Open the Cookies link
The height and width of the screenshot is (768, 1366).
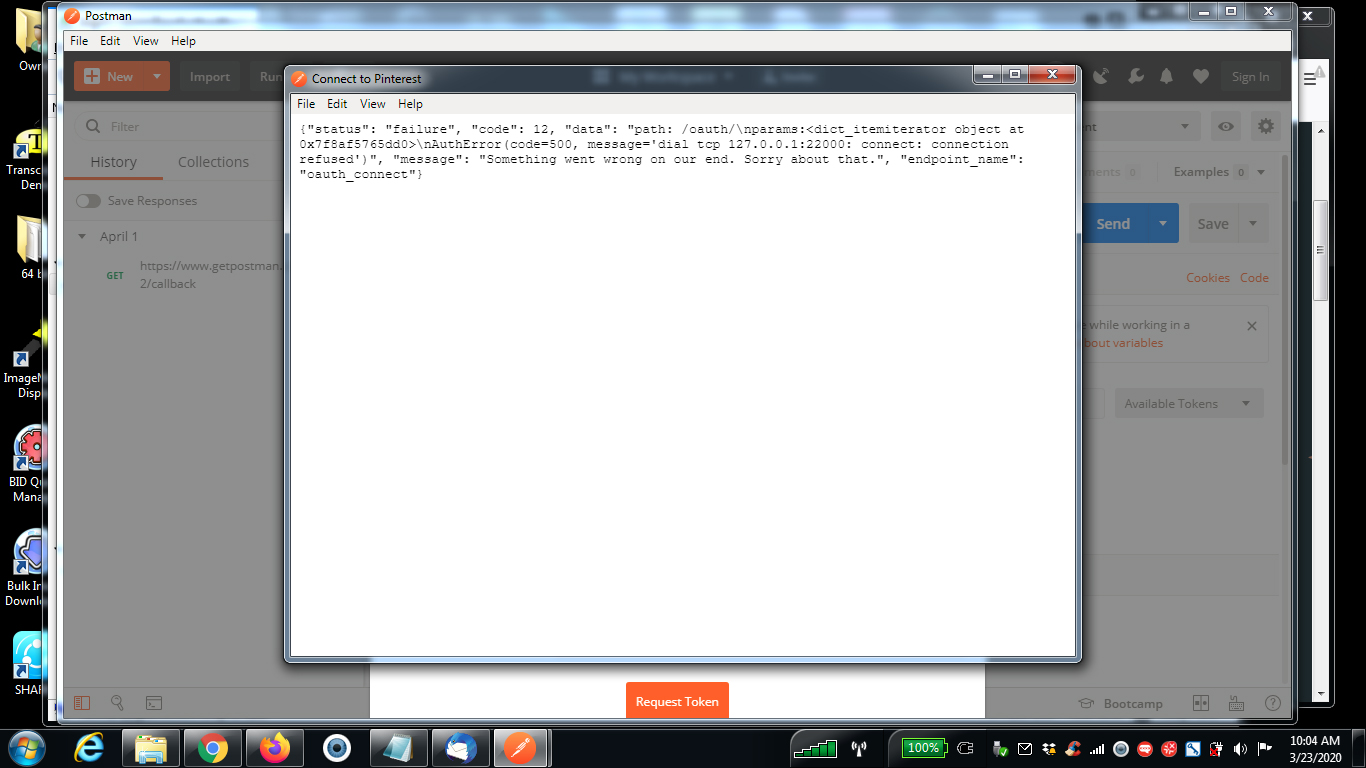point(1208,278)
